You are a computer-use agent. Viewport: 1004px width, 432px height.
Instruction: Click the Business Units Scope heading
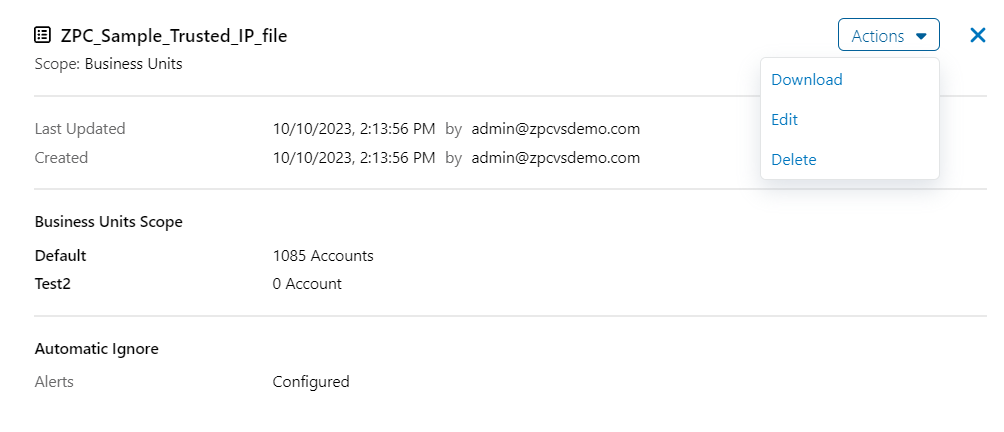[x=108, y=221]
